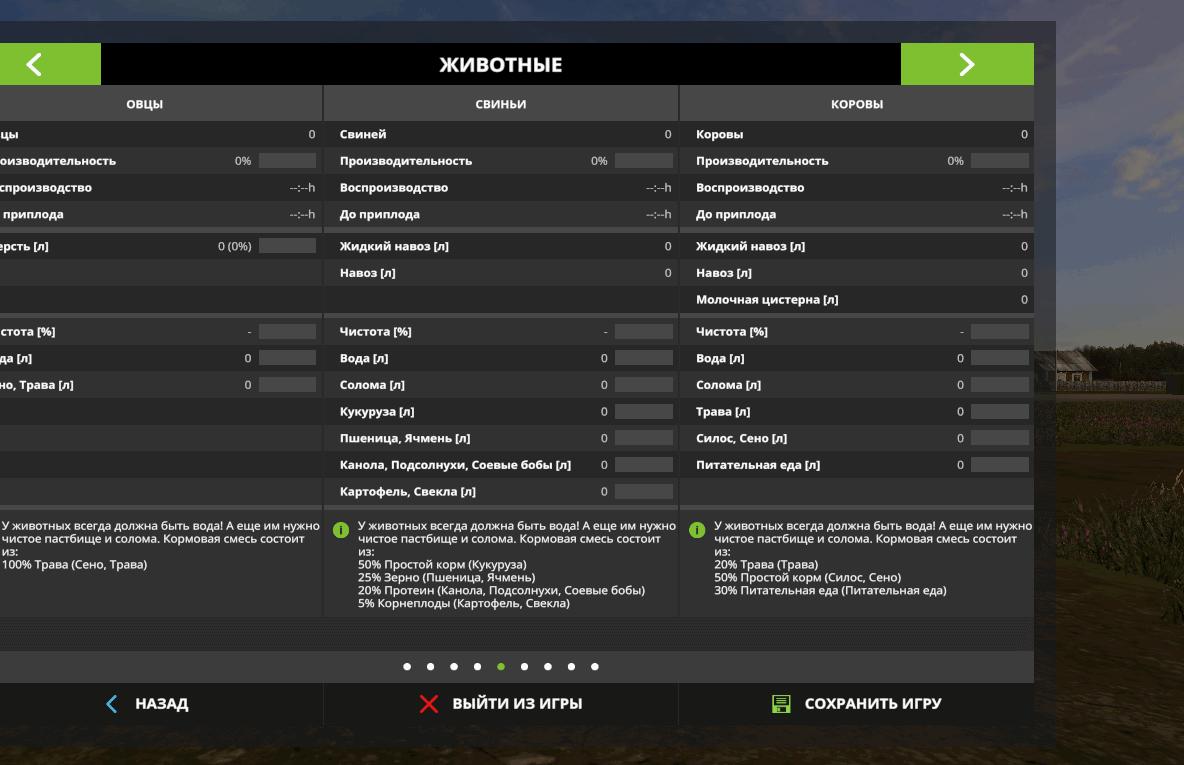Select the КОРОВЫ column header
Image resolution: width=1184 pixels, height=765 pixels.
point(856,104)
